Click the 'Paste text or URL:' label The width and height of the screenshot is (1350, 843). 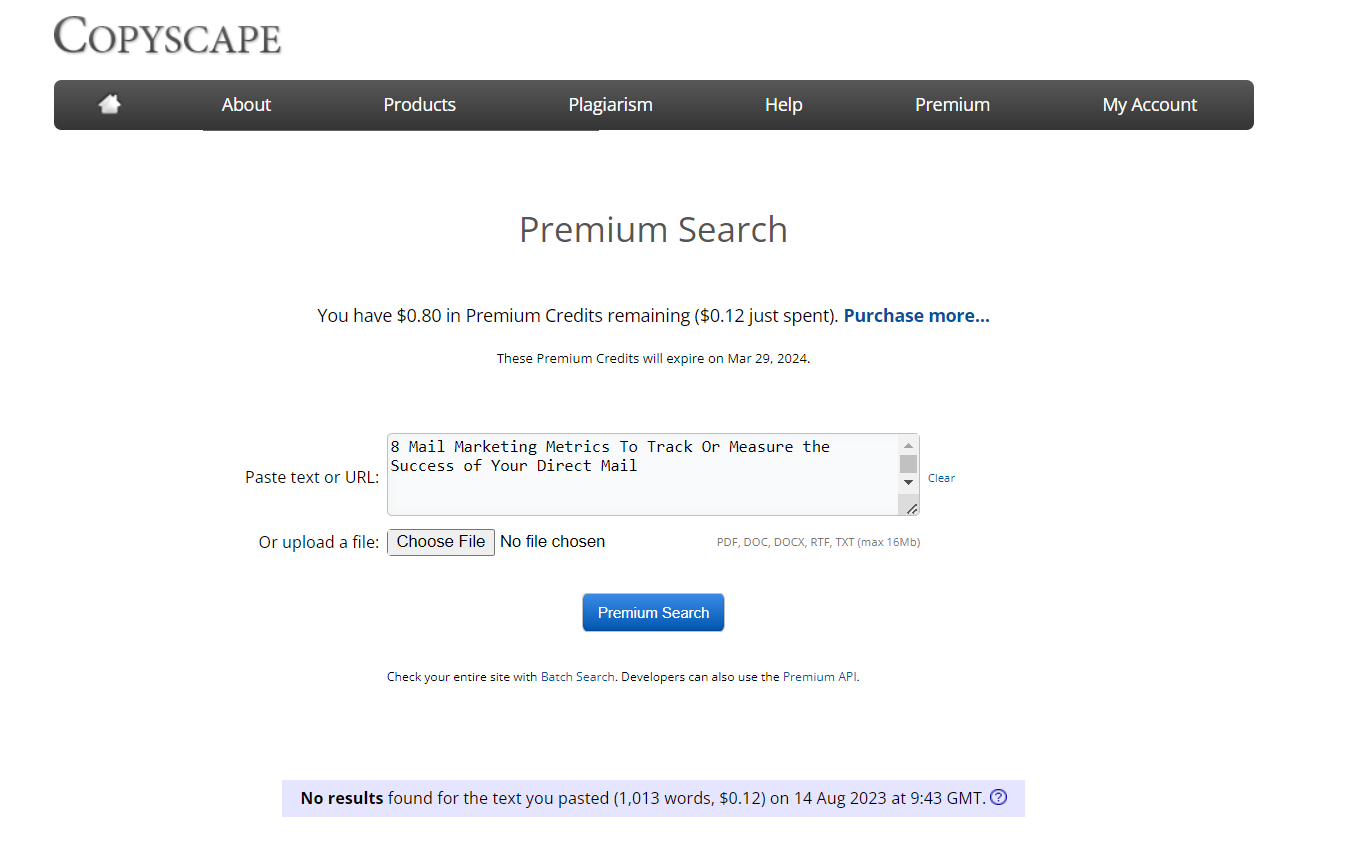[312, 477]
